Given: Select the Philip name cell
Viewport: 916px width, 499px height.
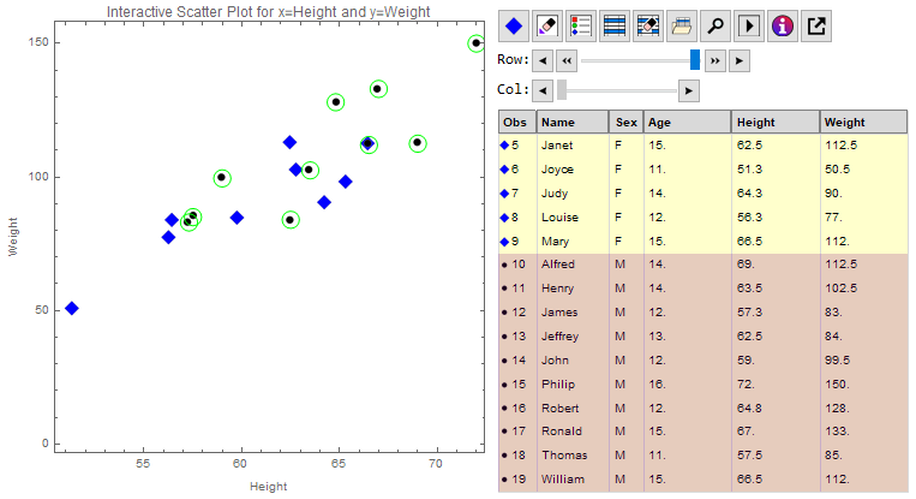Looking at the screenshot, I should 573,384.
